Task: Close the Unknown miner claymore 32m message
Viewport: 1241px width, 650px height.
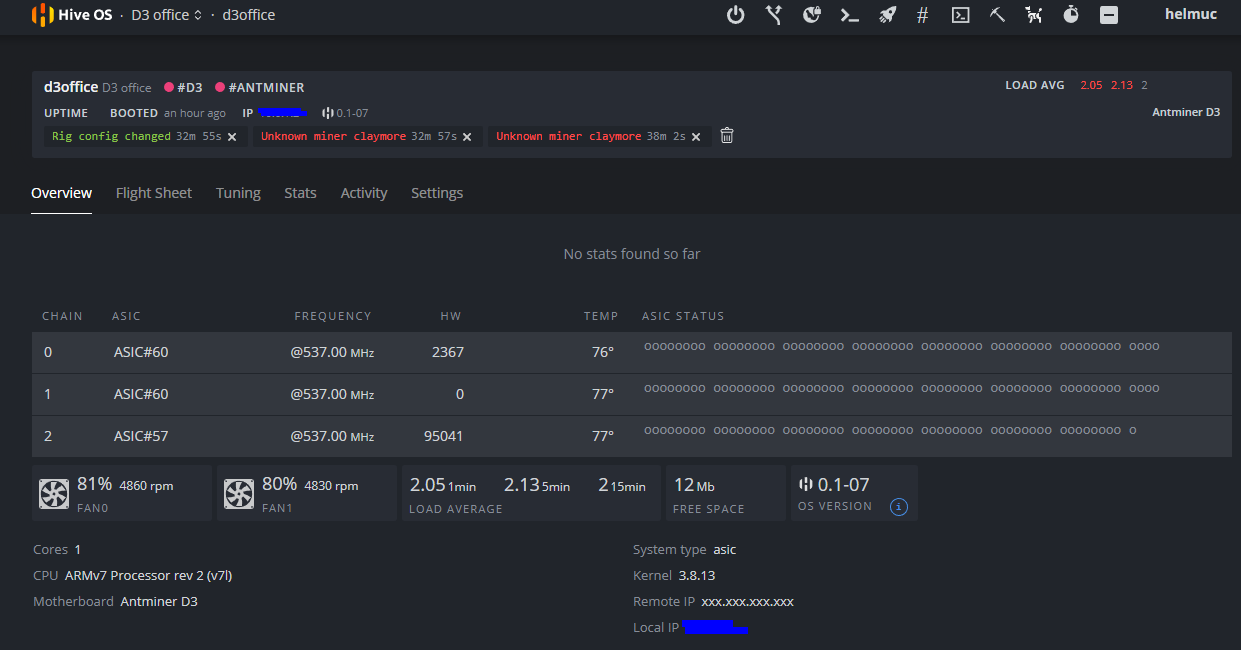Action: point(467,137)
